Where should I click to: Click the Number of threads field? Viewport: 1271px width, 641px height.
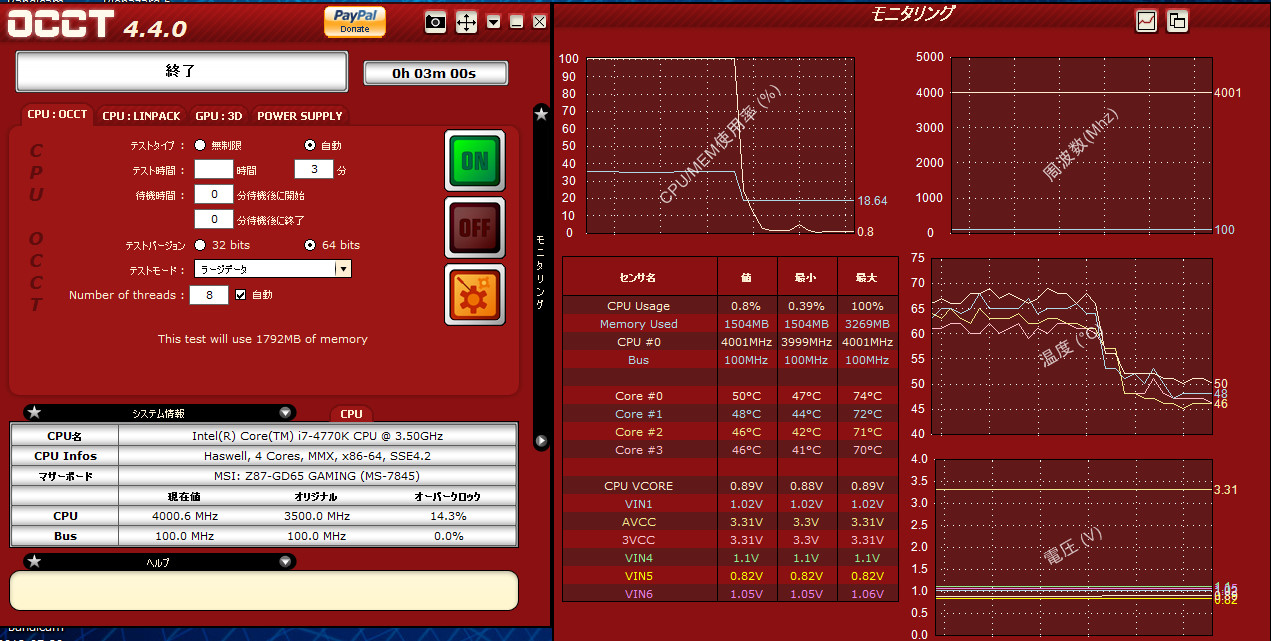(x=209, y=295)
